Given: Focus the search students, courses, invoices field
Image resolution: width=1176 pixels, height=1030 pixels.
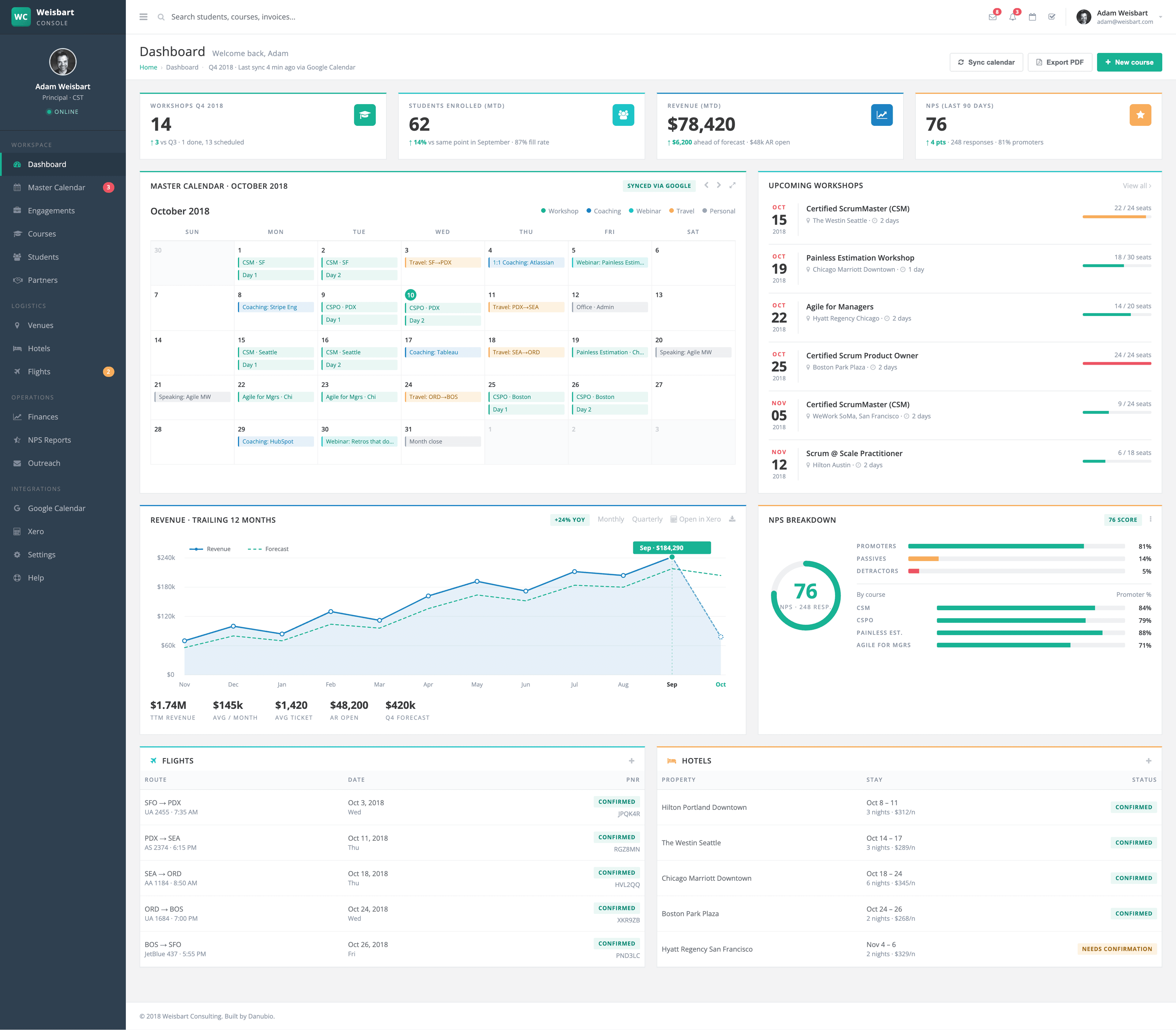Looking at the screenshot, I should tap(233, 17).
